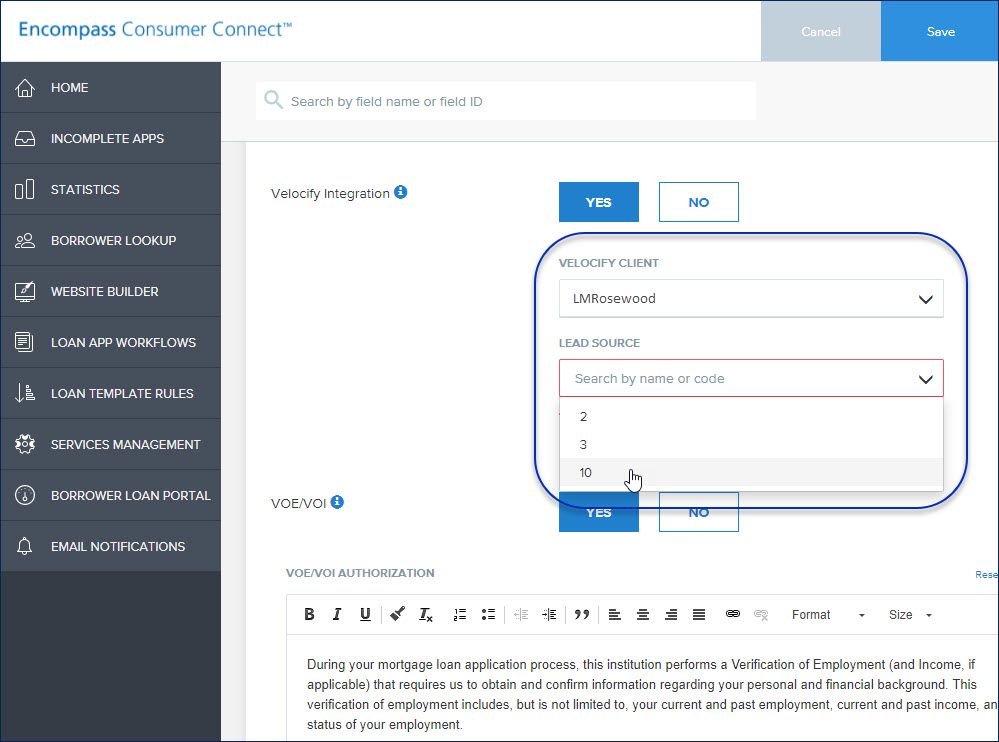Click the Save button
This screenshot has width=999, height=742.
click(940, 31)
